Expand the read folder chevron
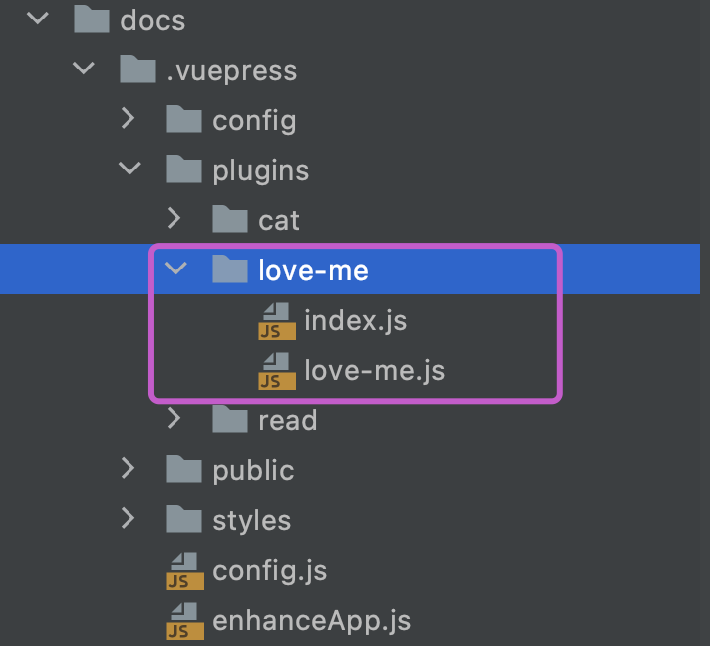Viewport: 710px width, 646px height. 174,420
